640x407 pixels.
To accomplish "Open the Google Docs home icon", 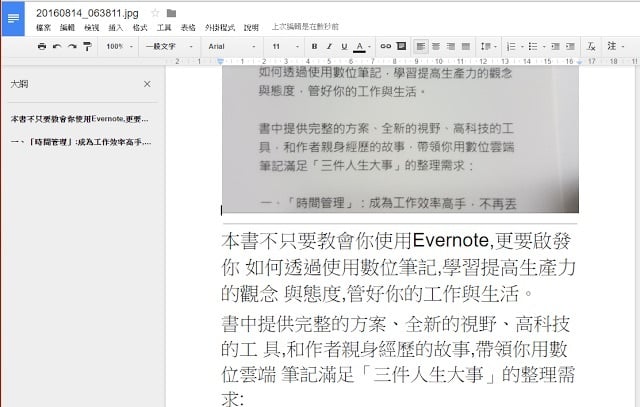I will coord(13,18).
